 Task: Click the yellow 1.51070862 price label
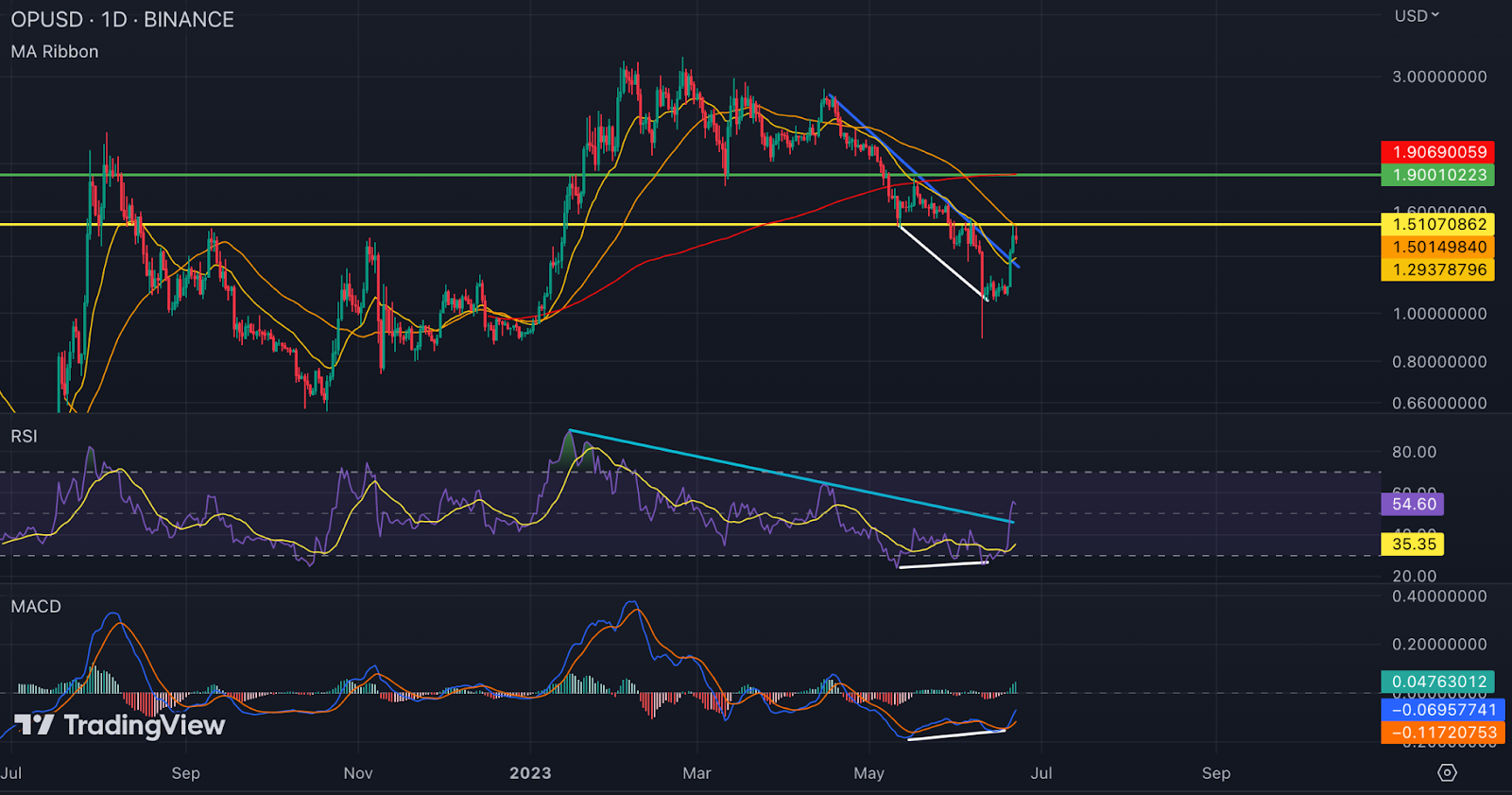tap(1438, 224)
